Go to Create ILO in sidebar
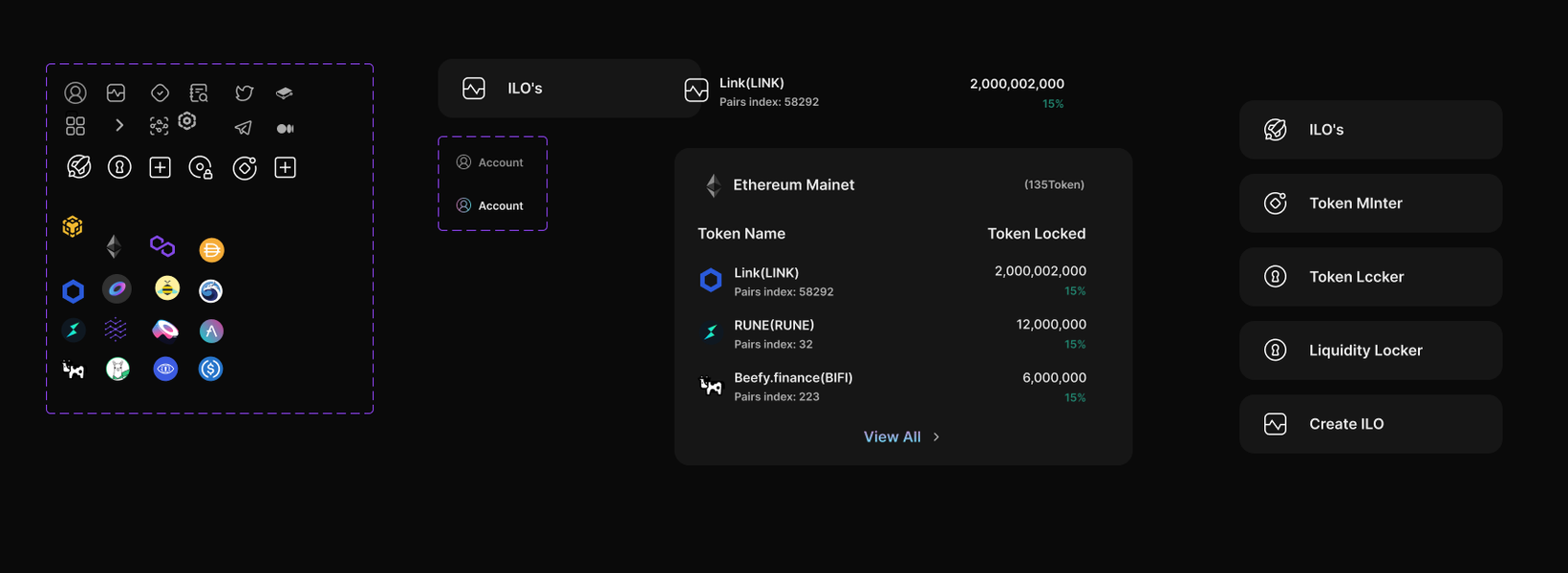Viewport: 1568px width, 573px height. pos(1370,424)
